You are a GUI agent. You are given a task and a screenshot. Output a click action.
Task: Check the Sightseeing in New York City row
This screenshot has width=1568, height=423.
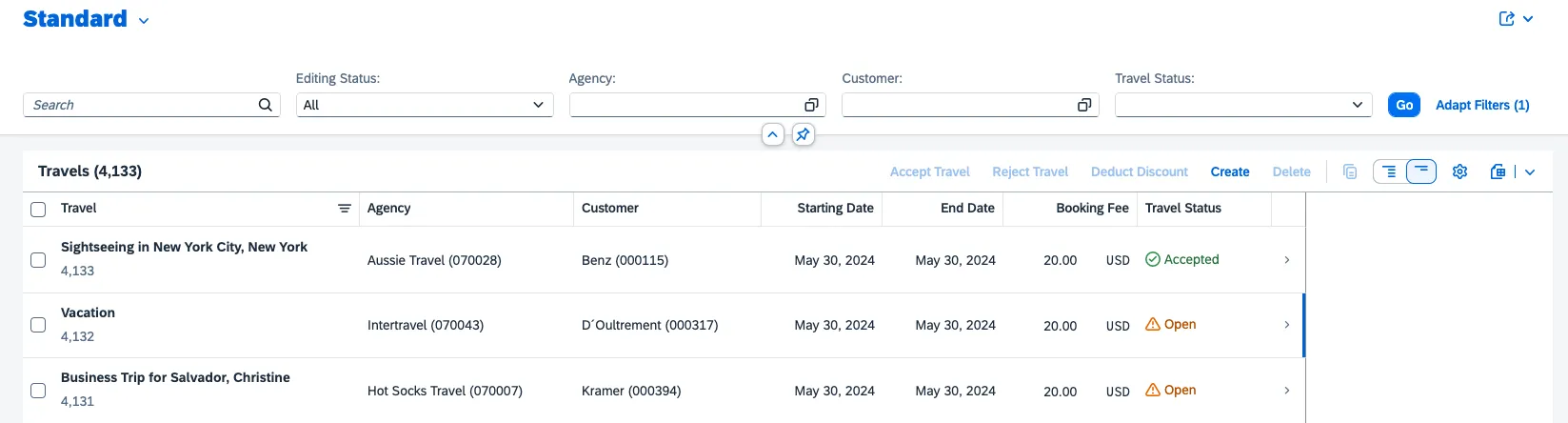(38, 260)
